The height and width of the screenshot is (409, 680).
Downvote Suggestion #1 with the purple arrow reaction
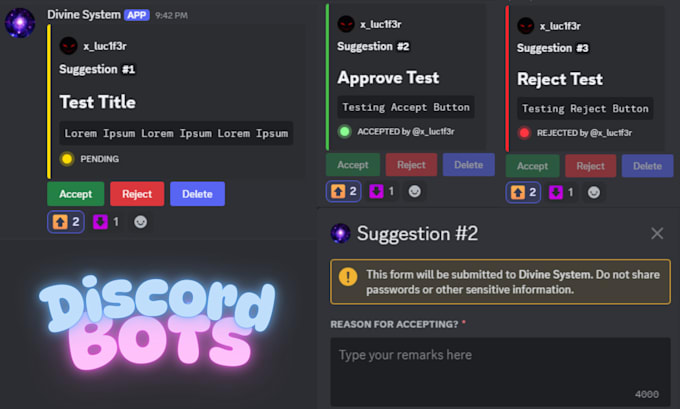click(106, 222)
